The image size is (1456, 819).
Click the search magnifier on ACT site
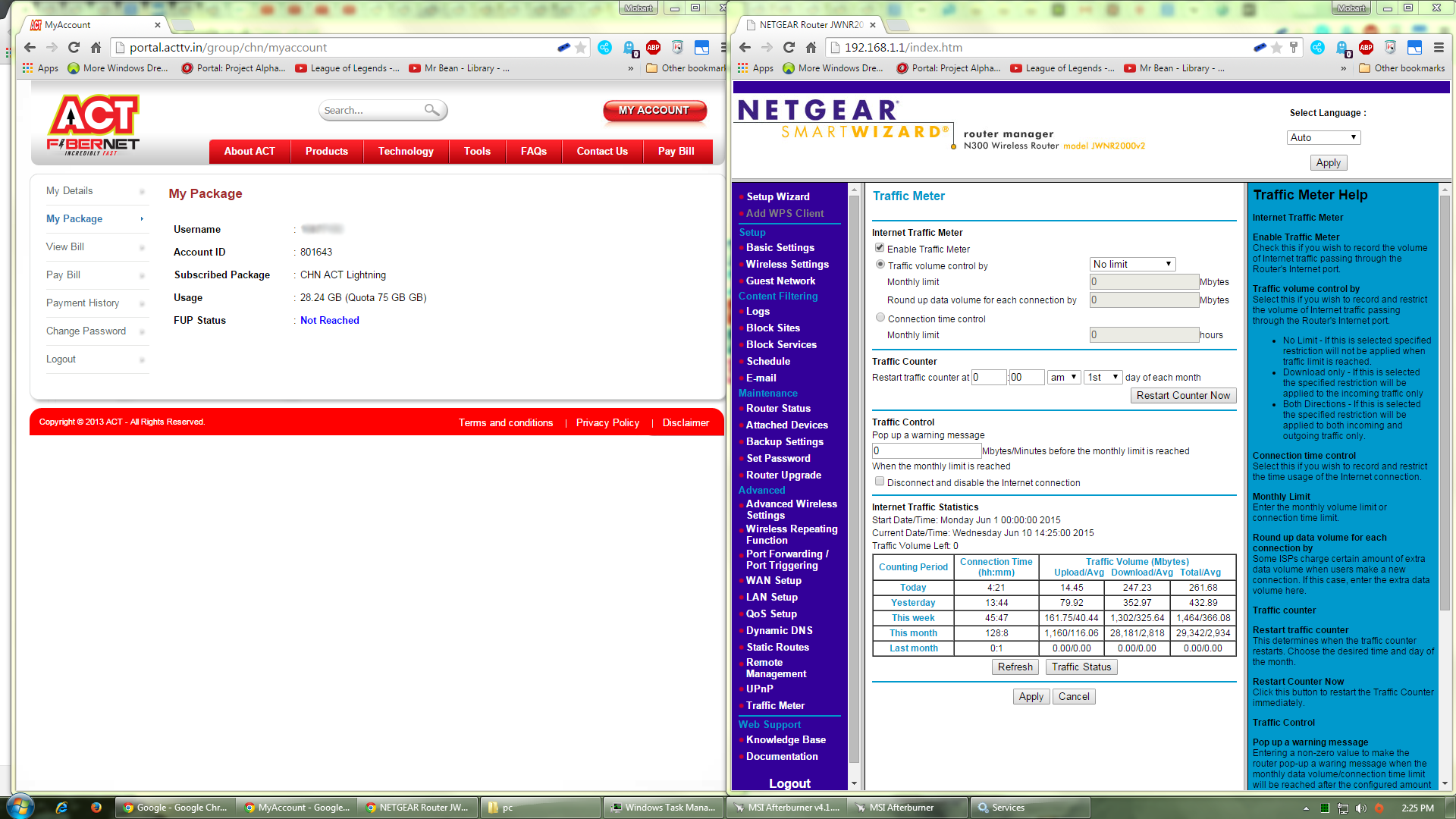(x=431, y=110)
